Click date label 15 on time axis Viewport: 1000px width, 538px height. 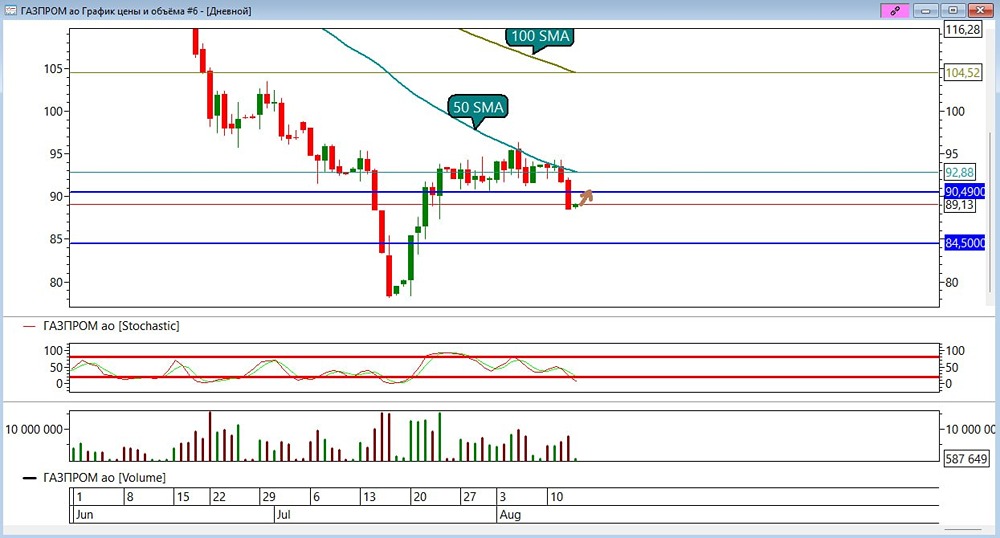(x=183, y=497)
